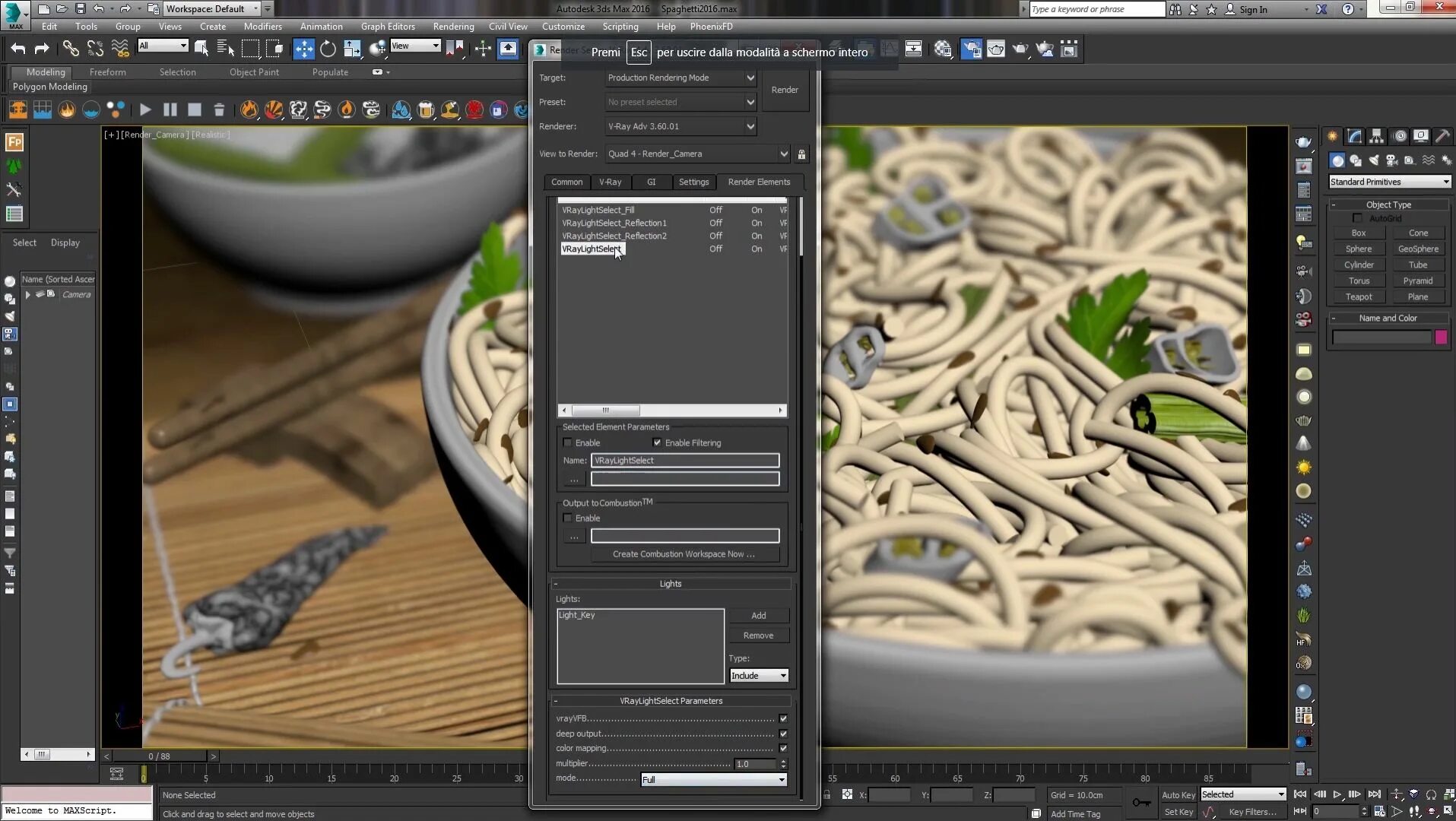The height and width of the screenshot is (821, 1456).
Task: Open the Type dropdown set to Include
Action: tap(759, 675)
